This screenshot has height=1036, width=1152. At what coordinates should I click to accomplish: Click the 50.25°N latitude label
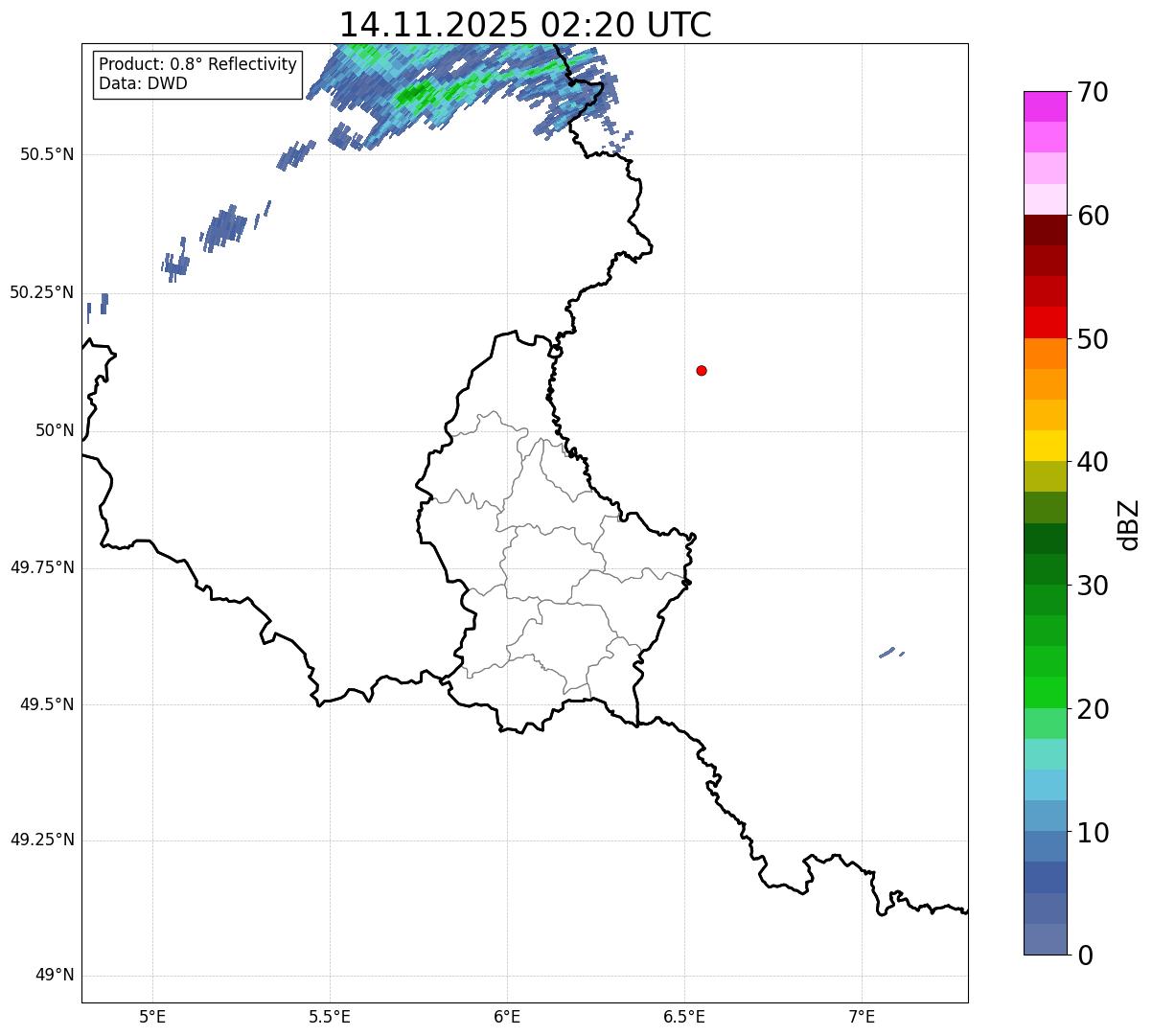pos(42,292)
